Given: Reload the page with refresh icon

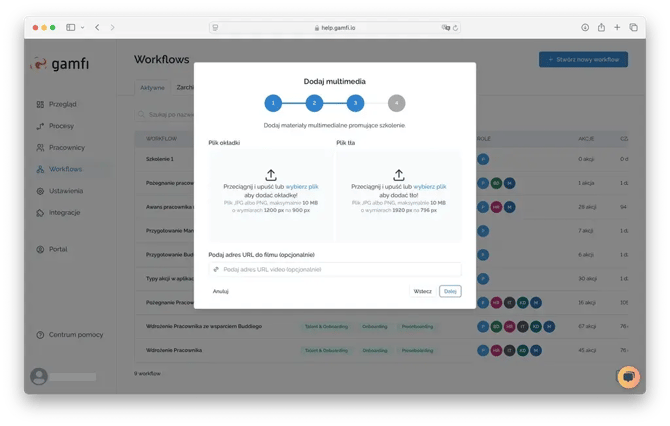Looking at the screenshot, I should pyautogui.click(x=455, y=28).
